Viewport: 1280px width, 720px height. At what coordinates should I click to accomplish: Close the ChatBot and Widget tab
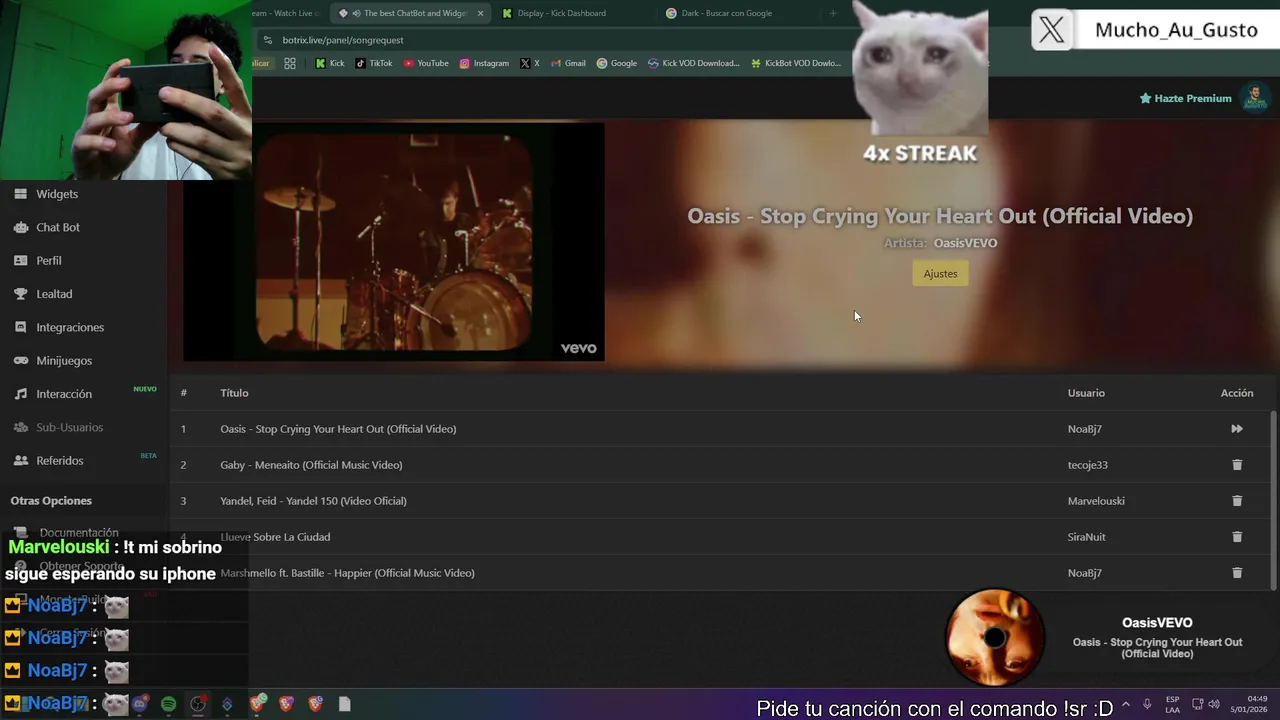(x=481, y=13)
